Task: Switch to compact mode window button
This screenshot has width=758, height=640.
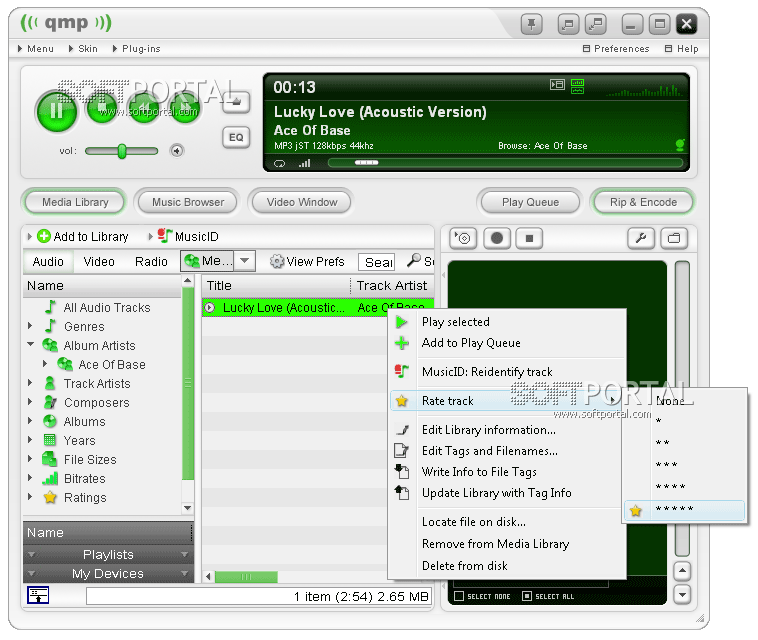Action: 568,24
